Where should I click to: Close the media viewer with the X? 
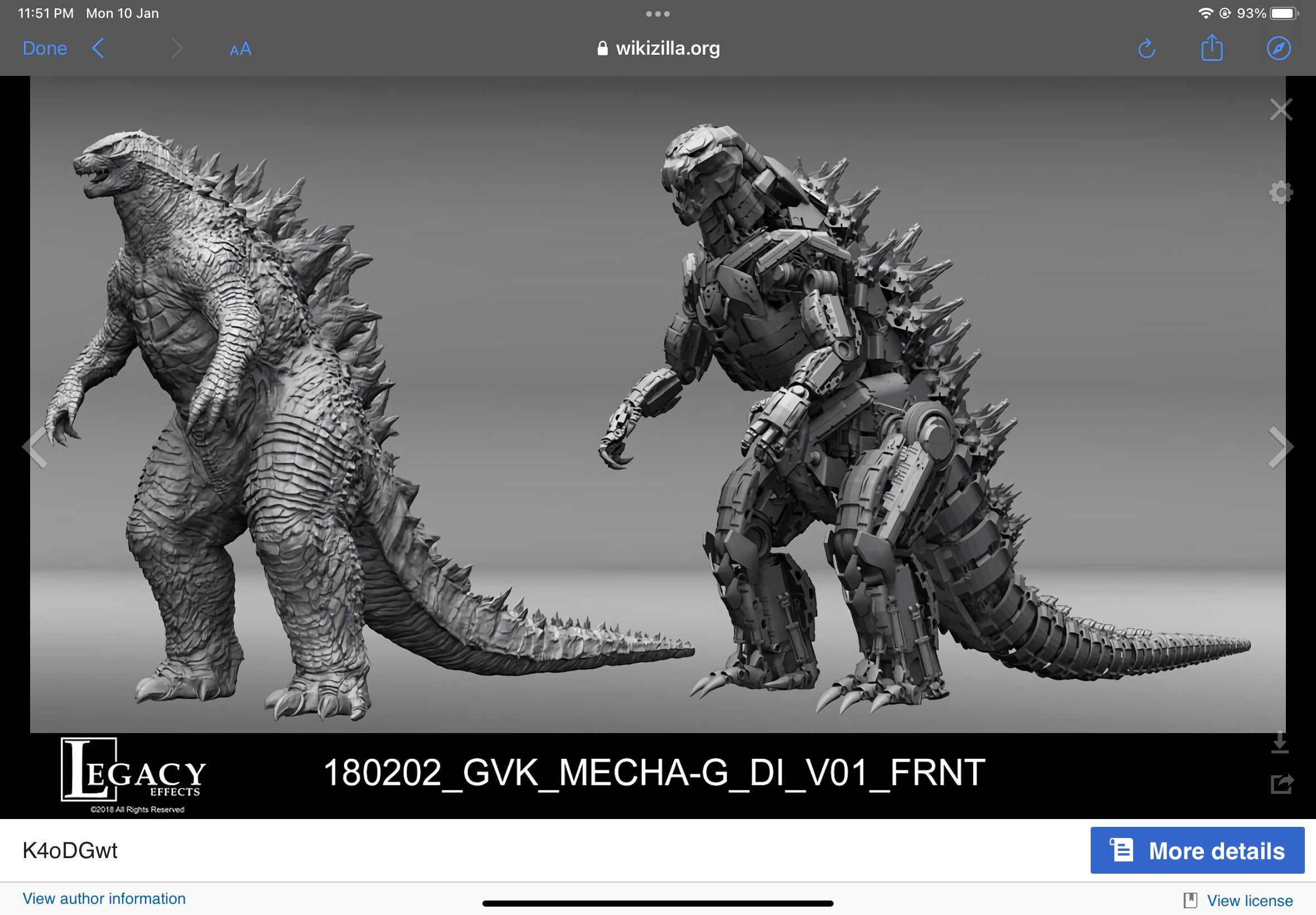(x=1280, y=109)
